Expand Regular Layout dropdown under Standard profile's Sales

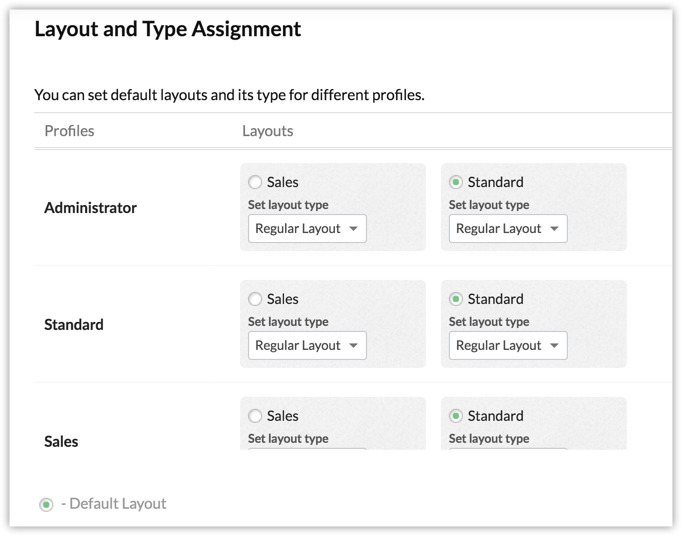[x=307, y=346]
